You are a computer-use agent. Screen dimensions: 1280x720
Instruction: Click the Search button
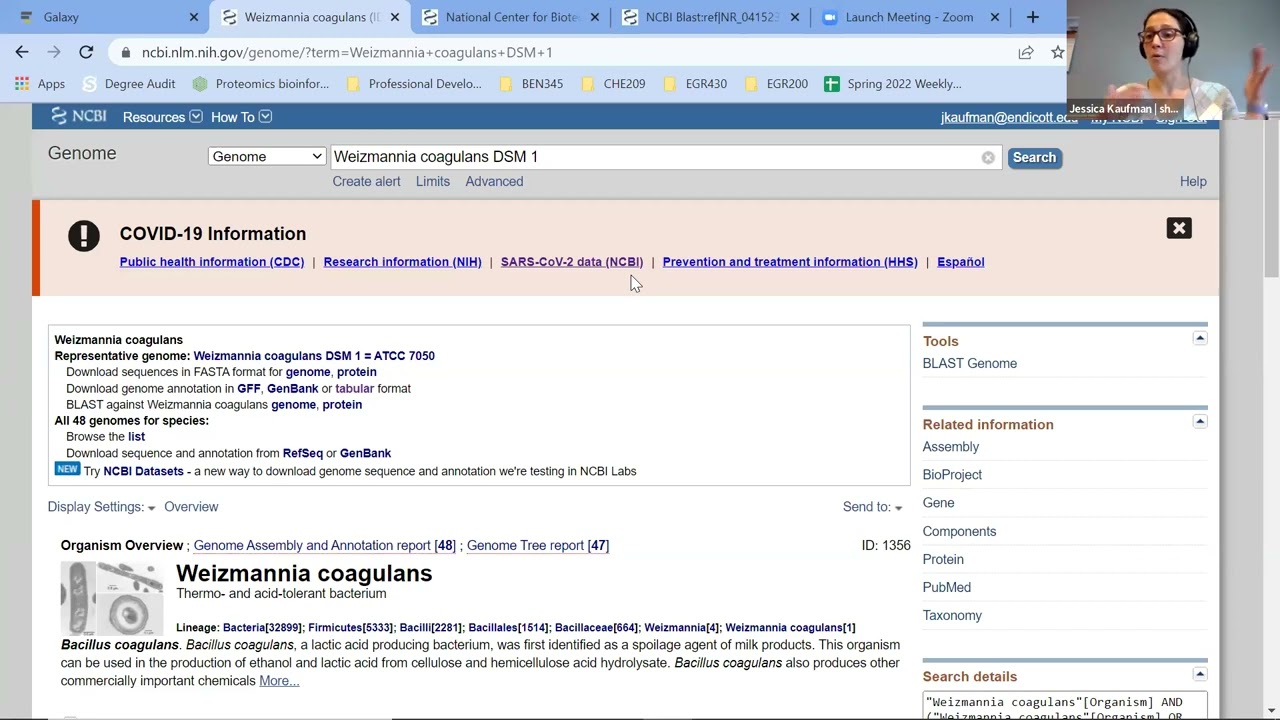click(x=1034, y=157)
